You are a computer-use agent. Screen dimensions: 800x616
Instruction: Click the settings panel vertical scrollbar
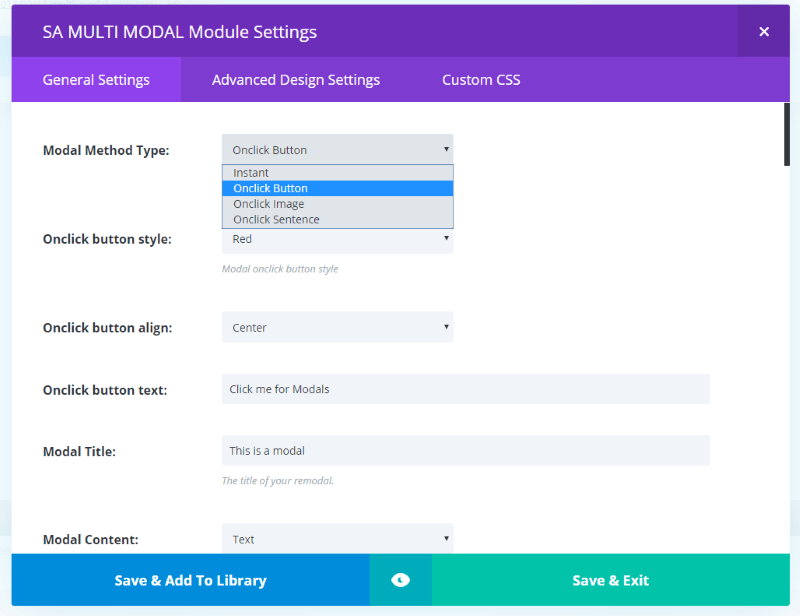click(x=787, y=134)
